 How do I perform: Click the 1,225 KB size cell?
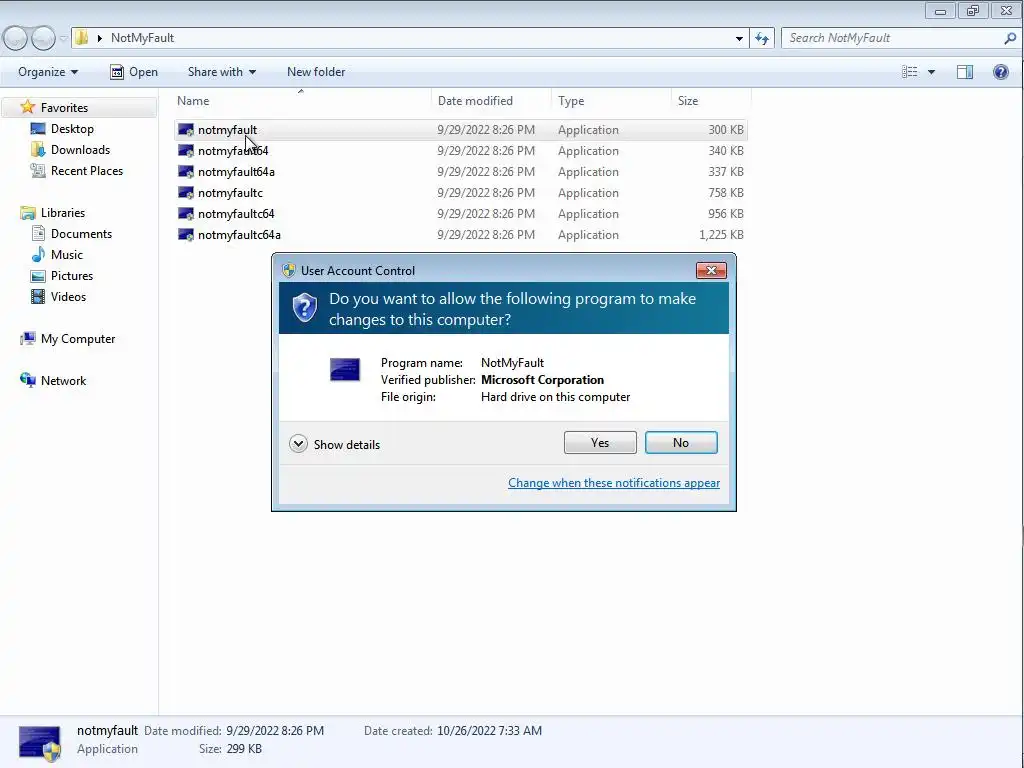tap(721, 234)
